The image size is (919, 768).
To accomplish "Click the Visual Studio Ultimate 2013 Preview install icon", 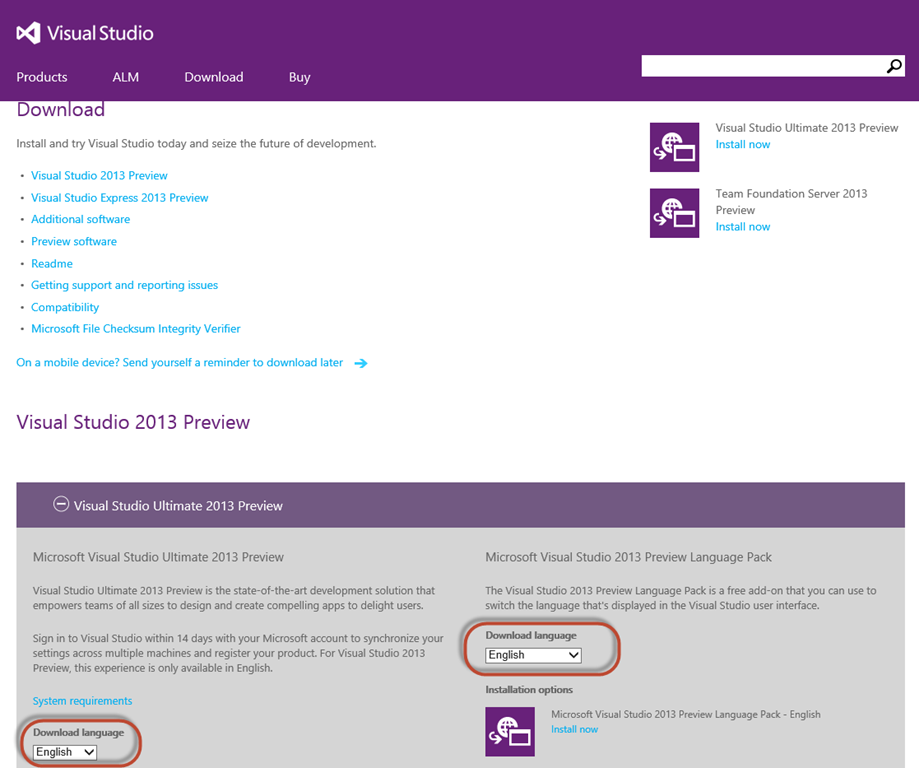I will point(674,147).
